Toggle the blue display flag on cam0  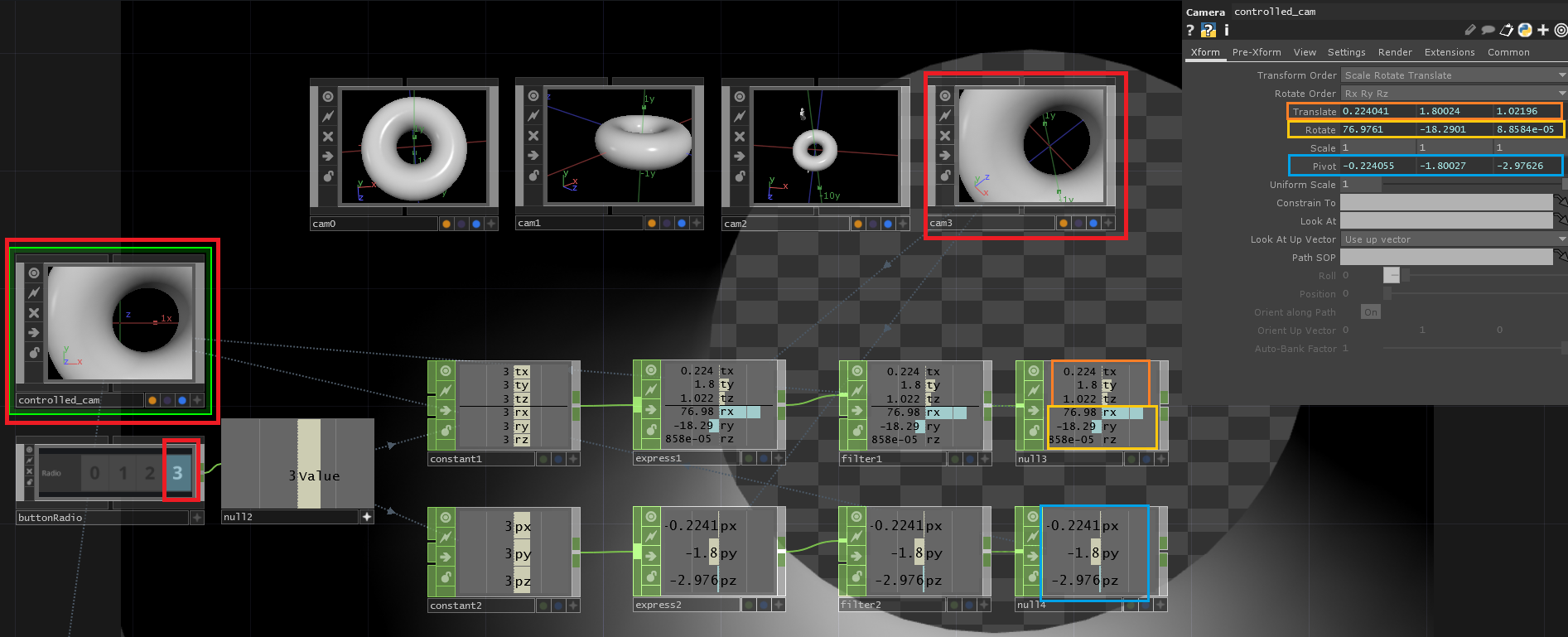pos(476,224)
